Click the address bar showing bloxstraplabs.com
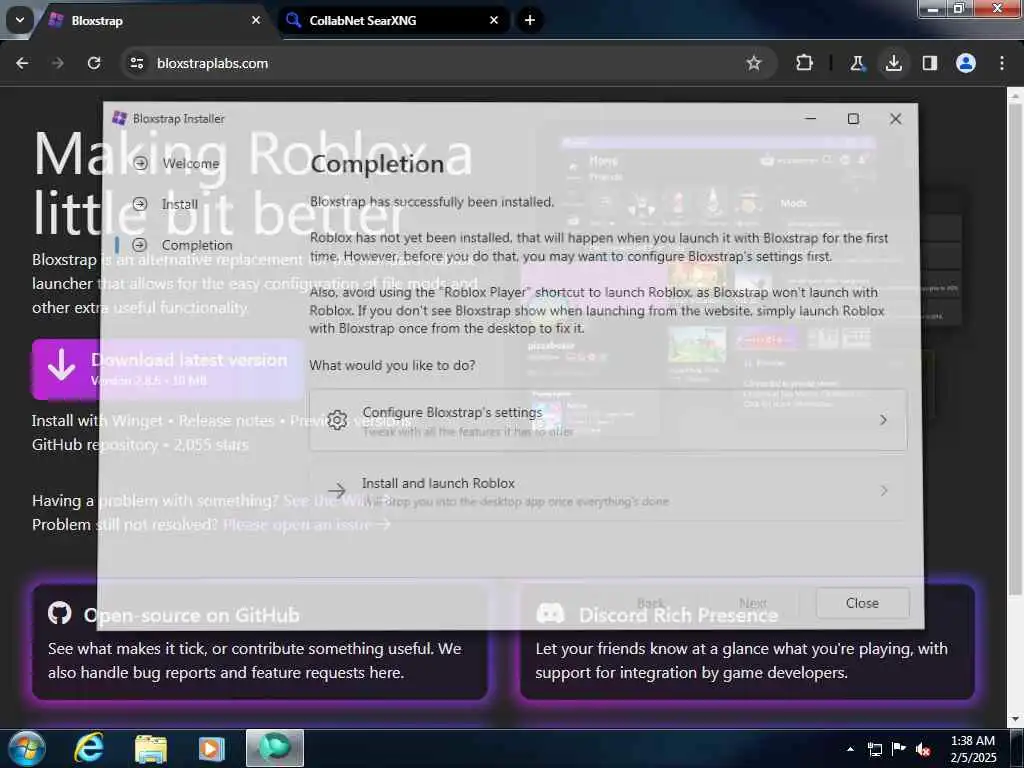This screenshot has height=768, width=1024. point(448,63)
